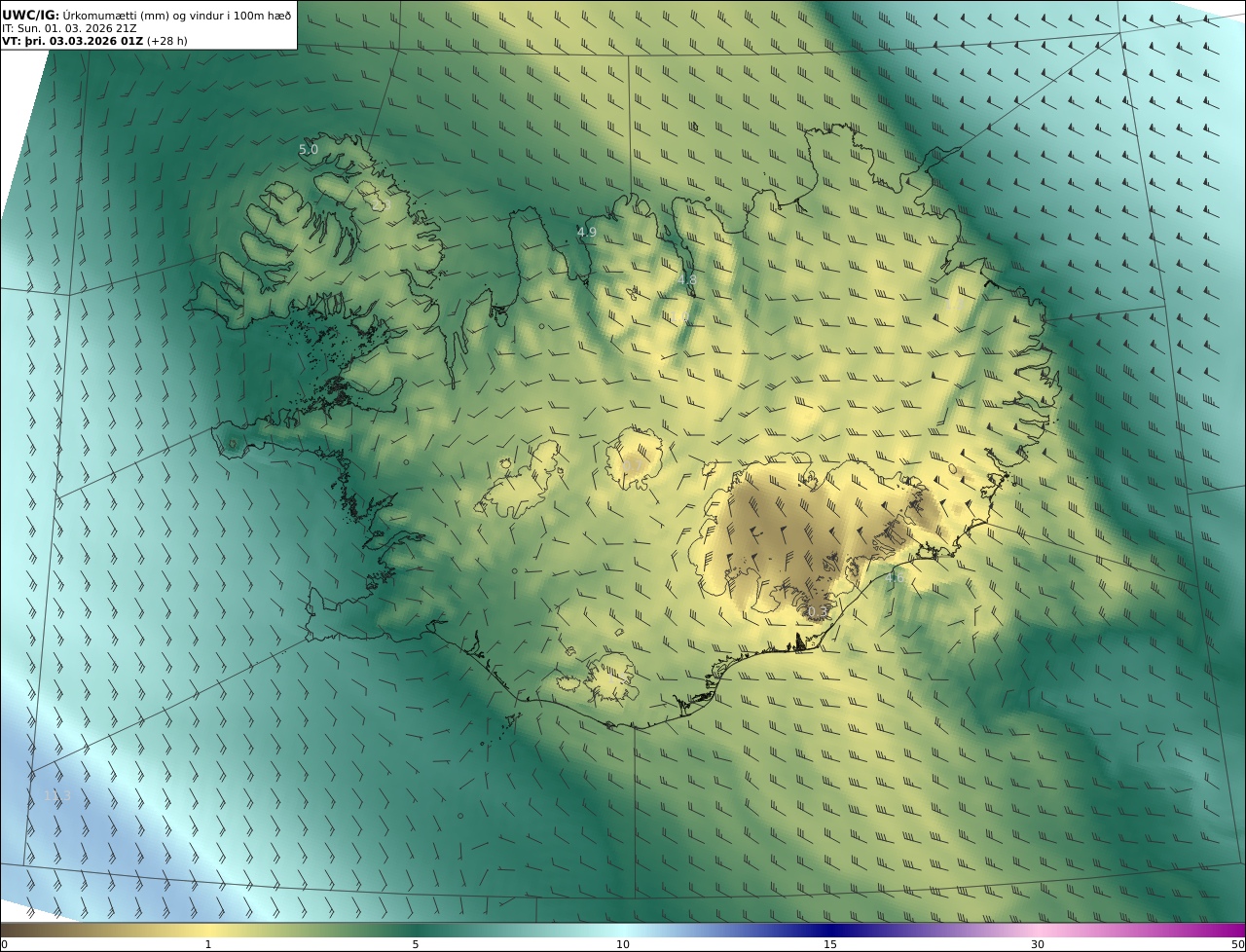
Task: Click the 10 tick label on the colour scale
Action: tap(623, 945)
